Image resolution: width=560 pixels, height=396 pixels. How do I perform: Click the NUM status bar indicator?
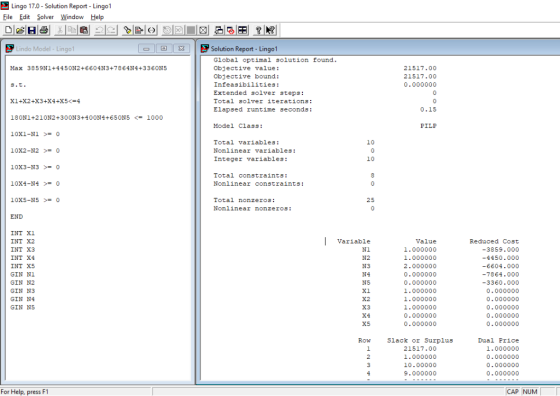point(530,392)
